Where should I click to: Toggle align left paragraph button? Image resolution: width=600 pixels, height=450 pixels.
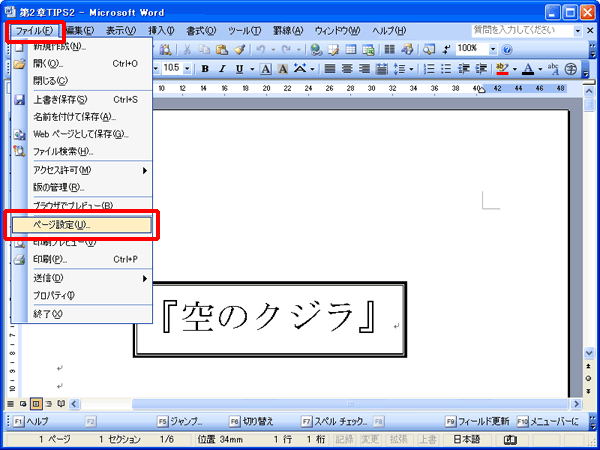point(329,69)
